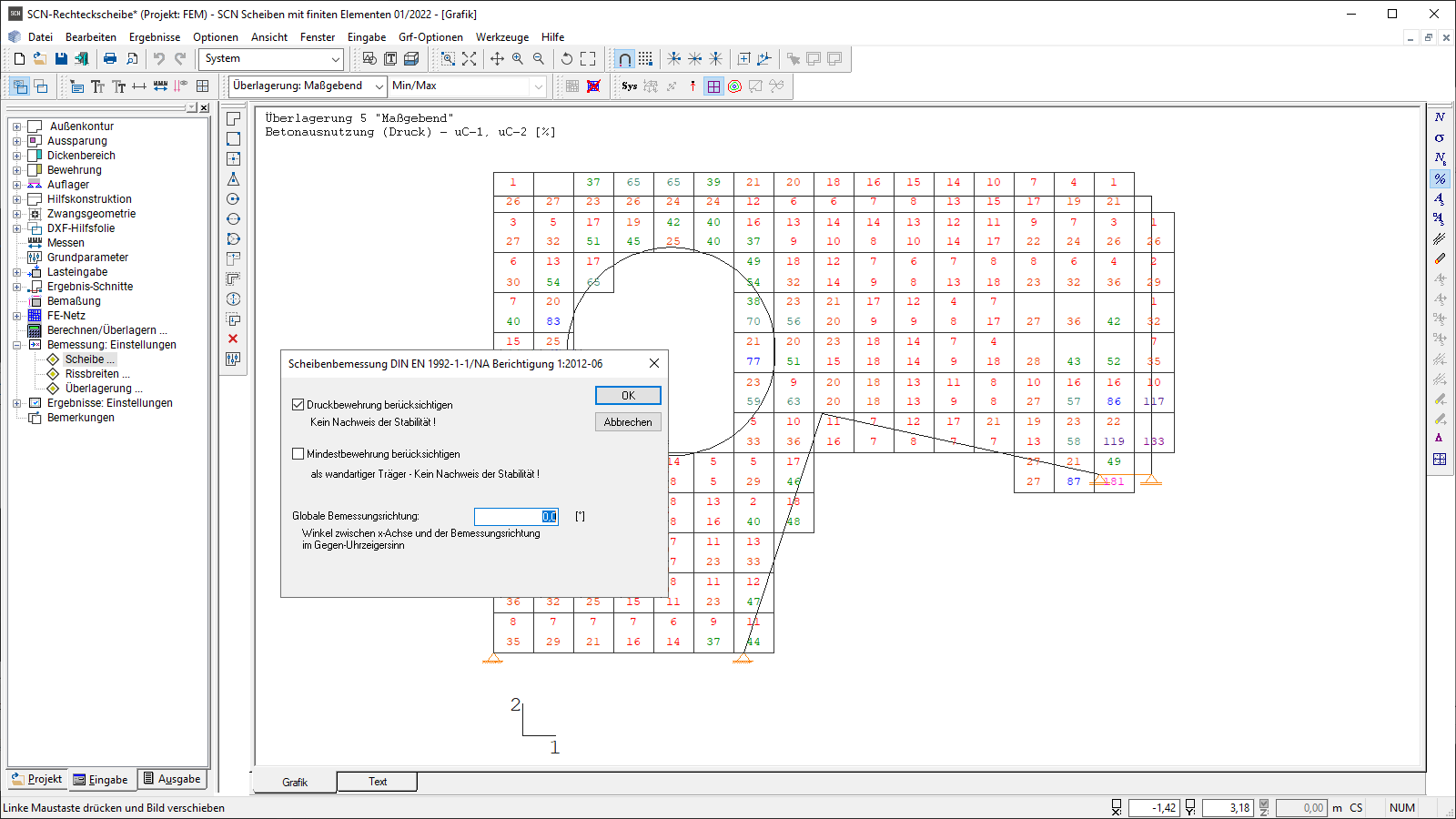
Task: Click the table grid icon at the bottom of the right toolbar
Action: click(1440, 459)
